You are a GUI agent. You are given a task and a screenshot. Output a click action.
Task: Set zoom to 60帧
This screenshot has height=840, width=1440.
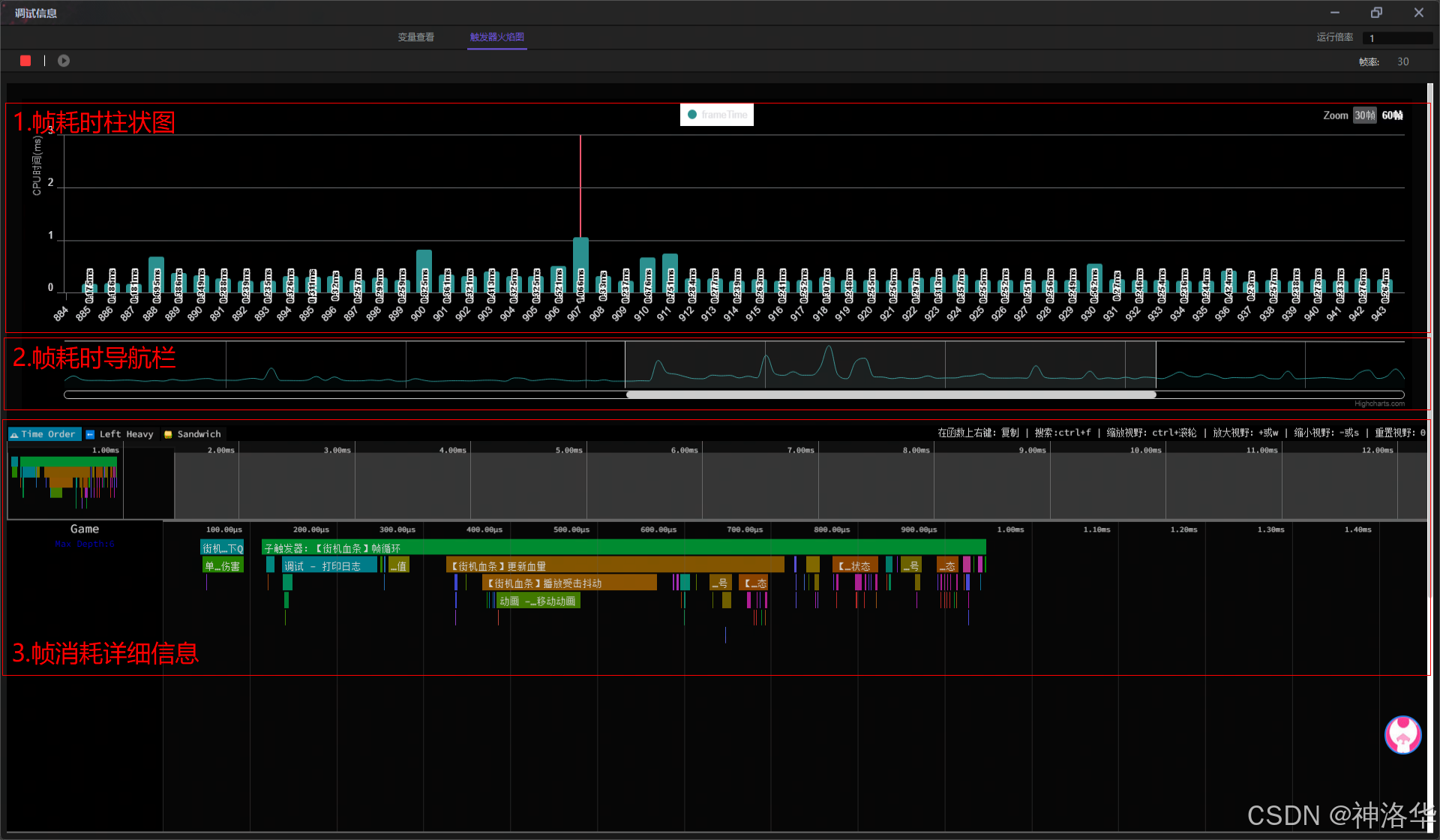tap(1392, 115)
